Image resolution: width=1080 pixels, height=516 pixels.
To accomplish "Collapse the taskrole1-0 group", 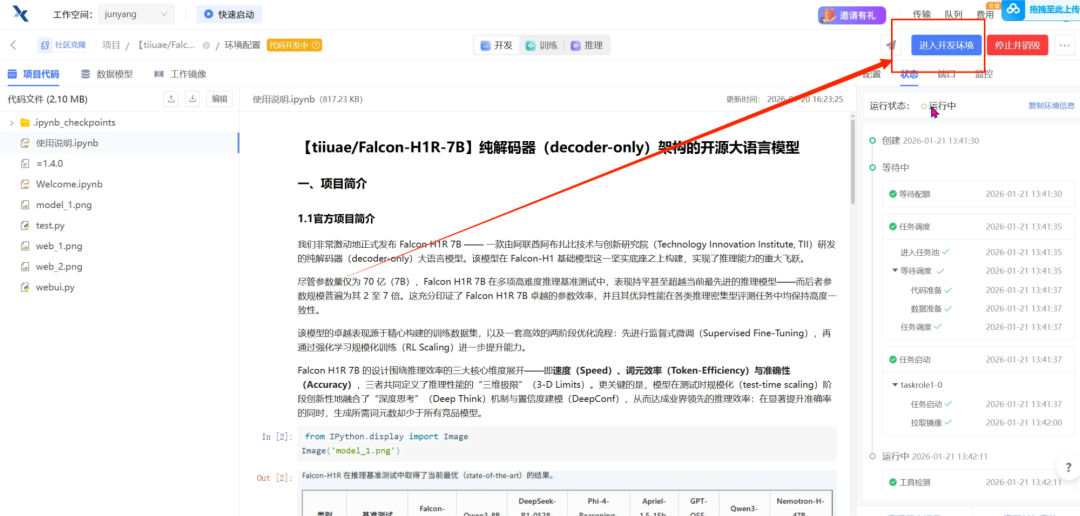I will click(x=895, y=384).
